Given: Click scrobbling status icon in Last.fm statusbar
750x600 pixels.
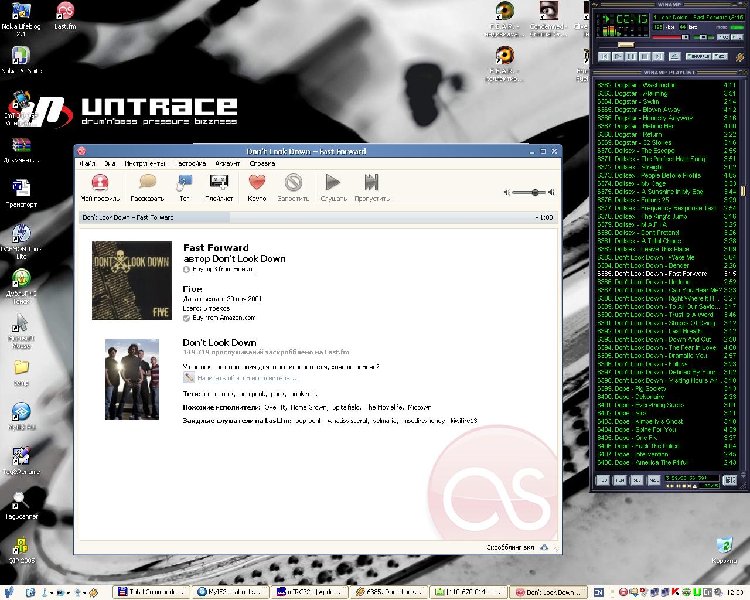Looking at the screenshot, I should 544,547.
